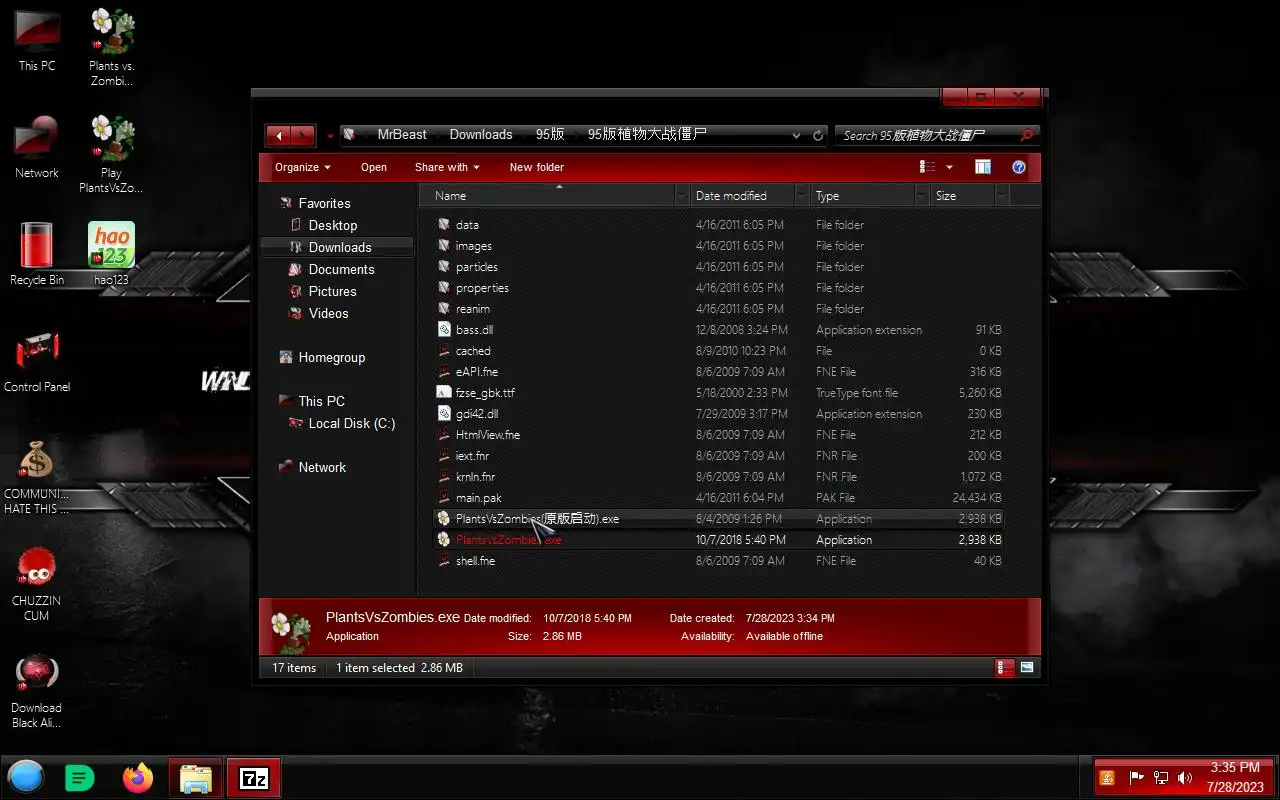Select Favorites in the navigation pane
The width and height of the screenshot is (1280, 800).
coord(324,203)
